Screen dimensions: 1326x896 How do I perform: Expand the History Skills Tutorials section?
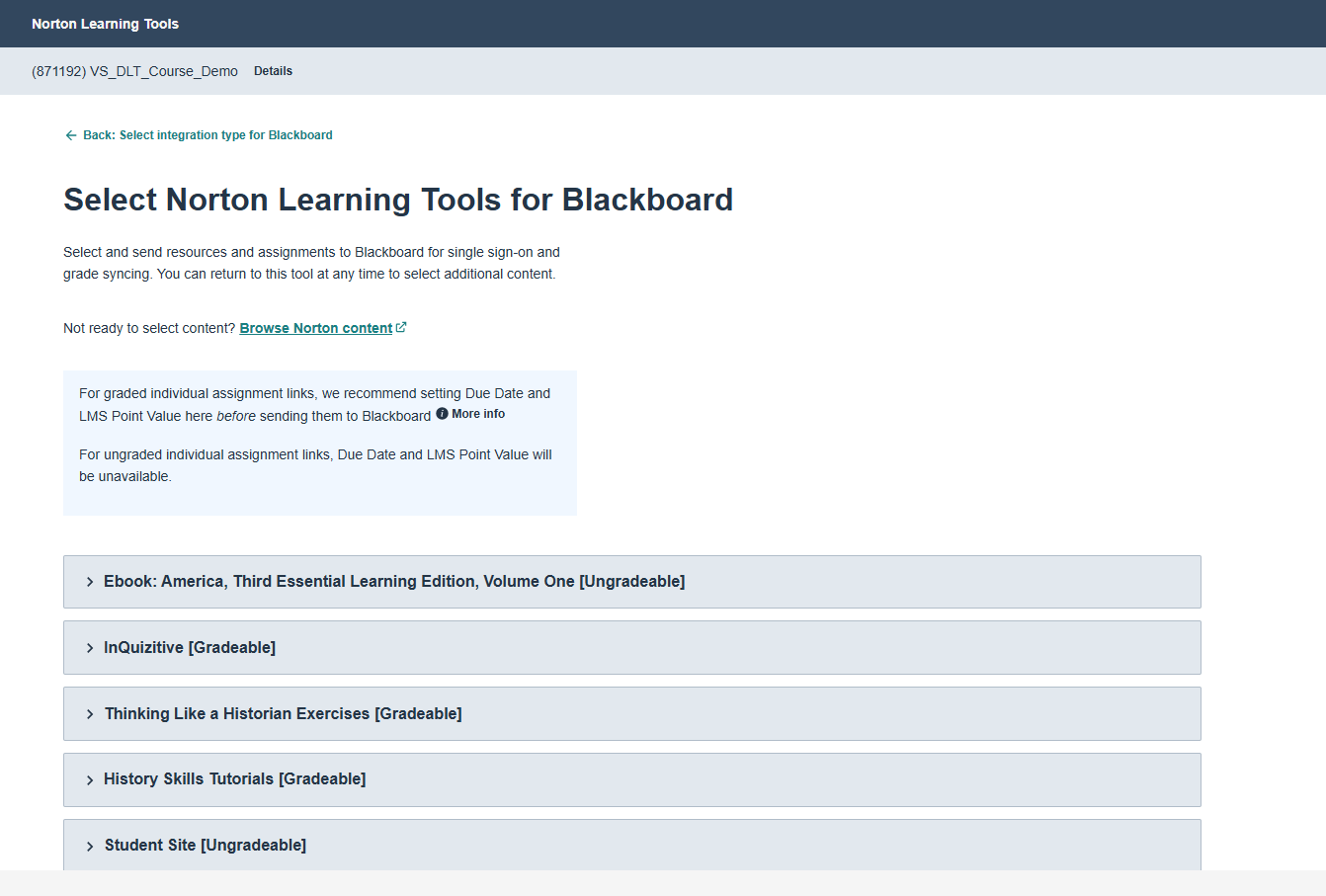click(x=234, y=779)
